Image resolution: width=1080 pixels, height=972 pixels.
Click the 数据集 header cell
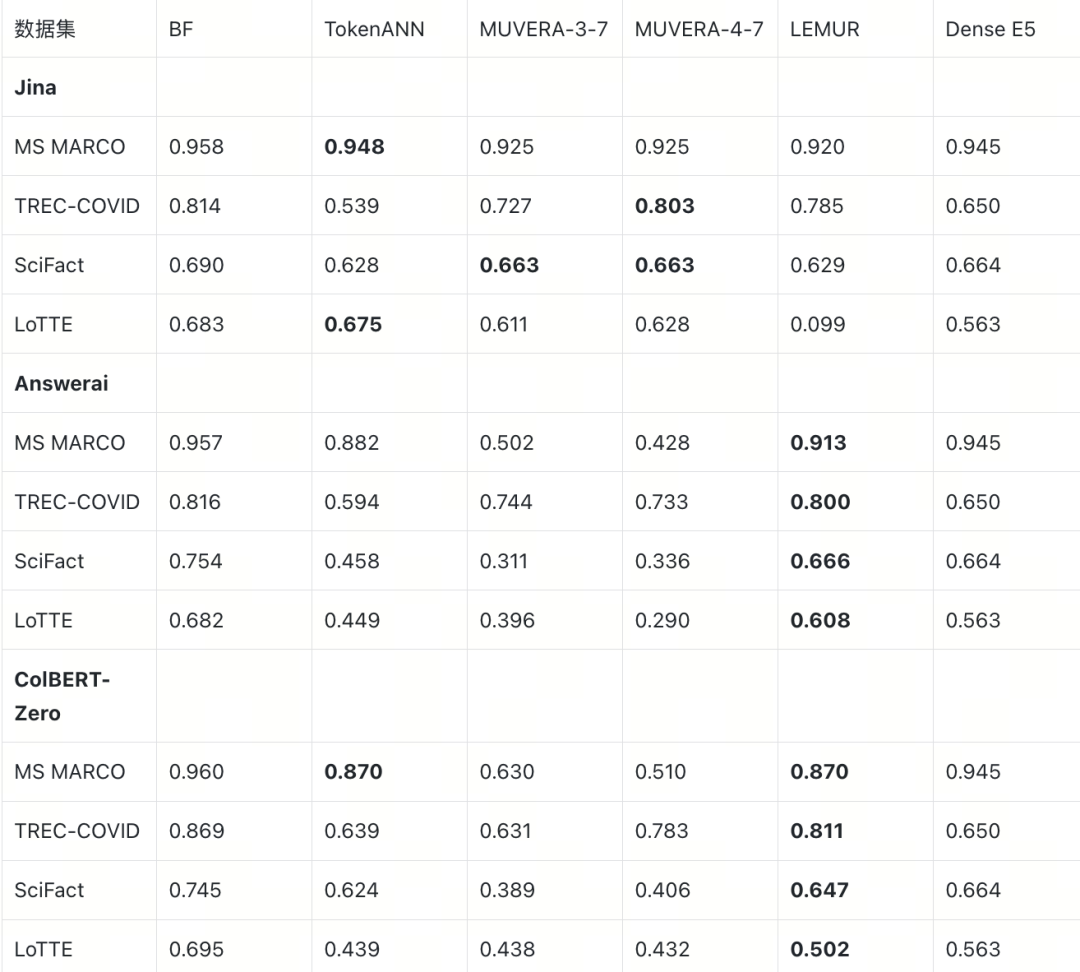coord(45,29)
